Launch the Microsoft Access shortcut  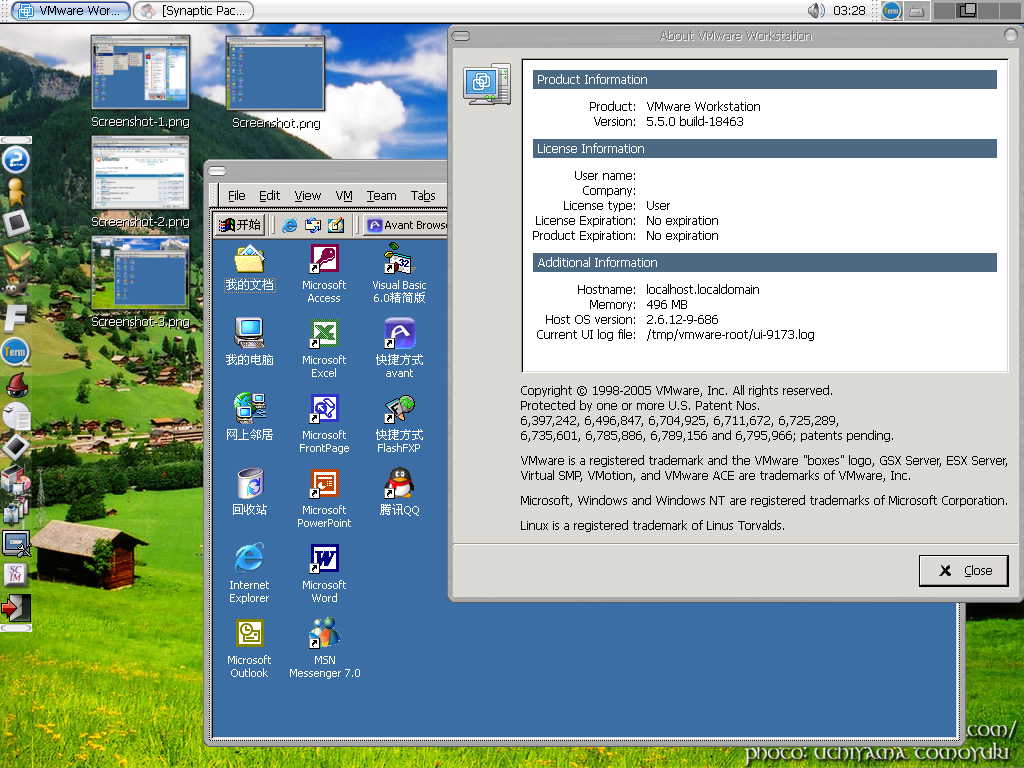click(x=324, y=273)
